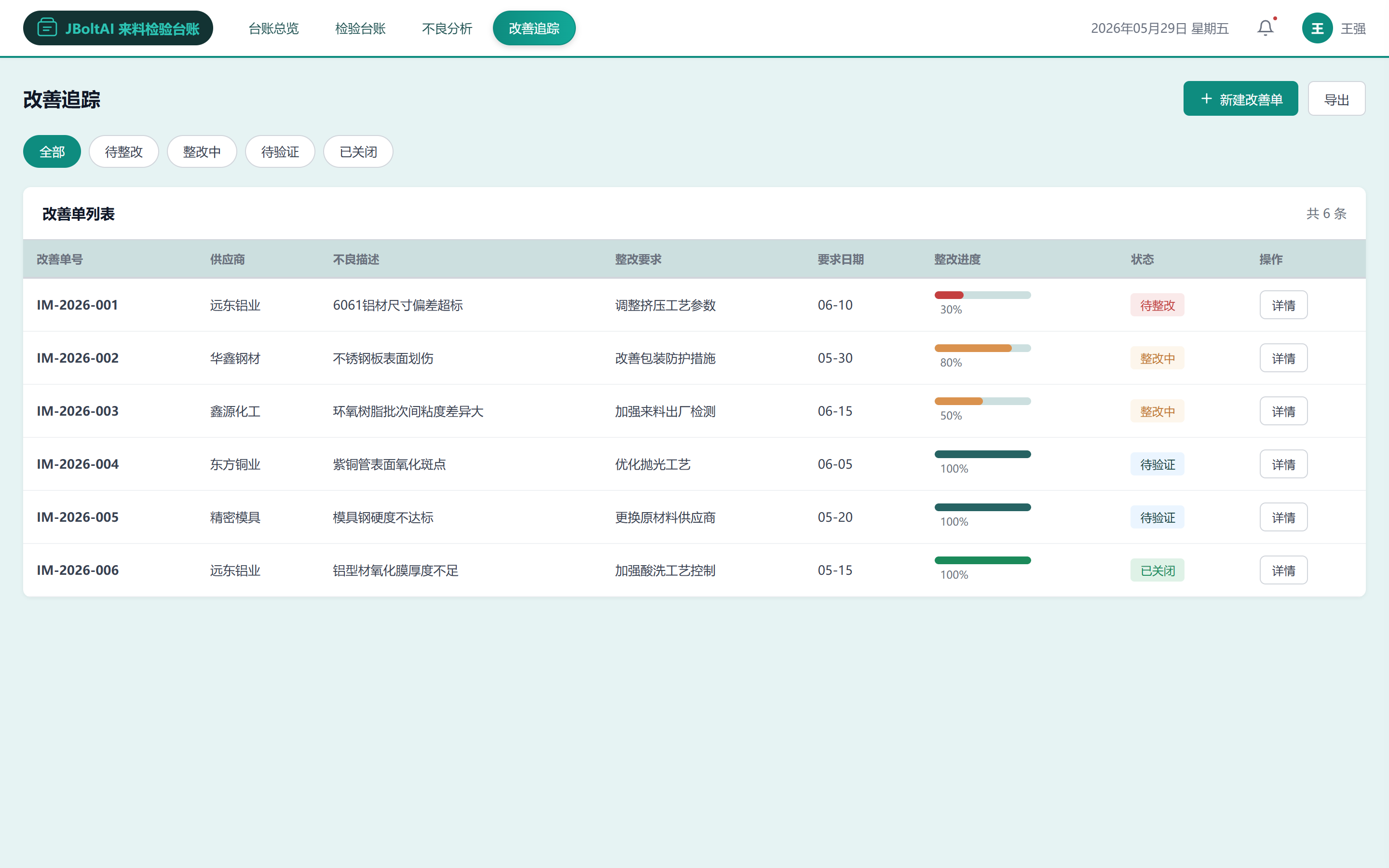The width and height of the screenshot is (1389, 868).
Task: Click the username 王强
Action: 1353,28
